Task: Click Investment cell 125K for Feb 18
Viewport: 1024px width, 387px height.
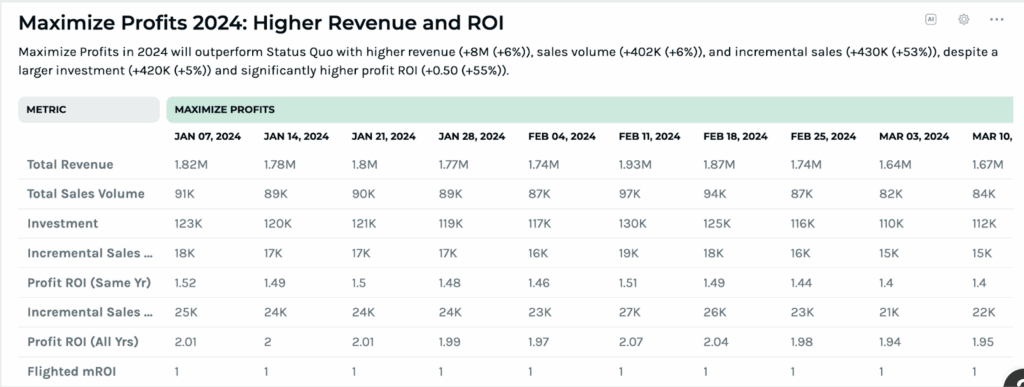Action: 717,224
